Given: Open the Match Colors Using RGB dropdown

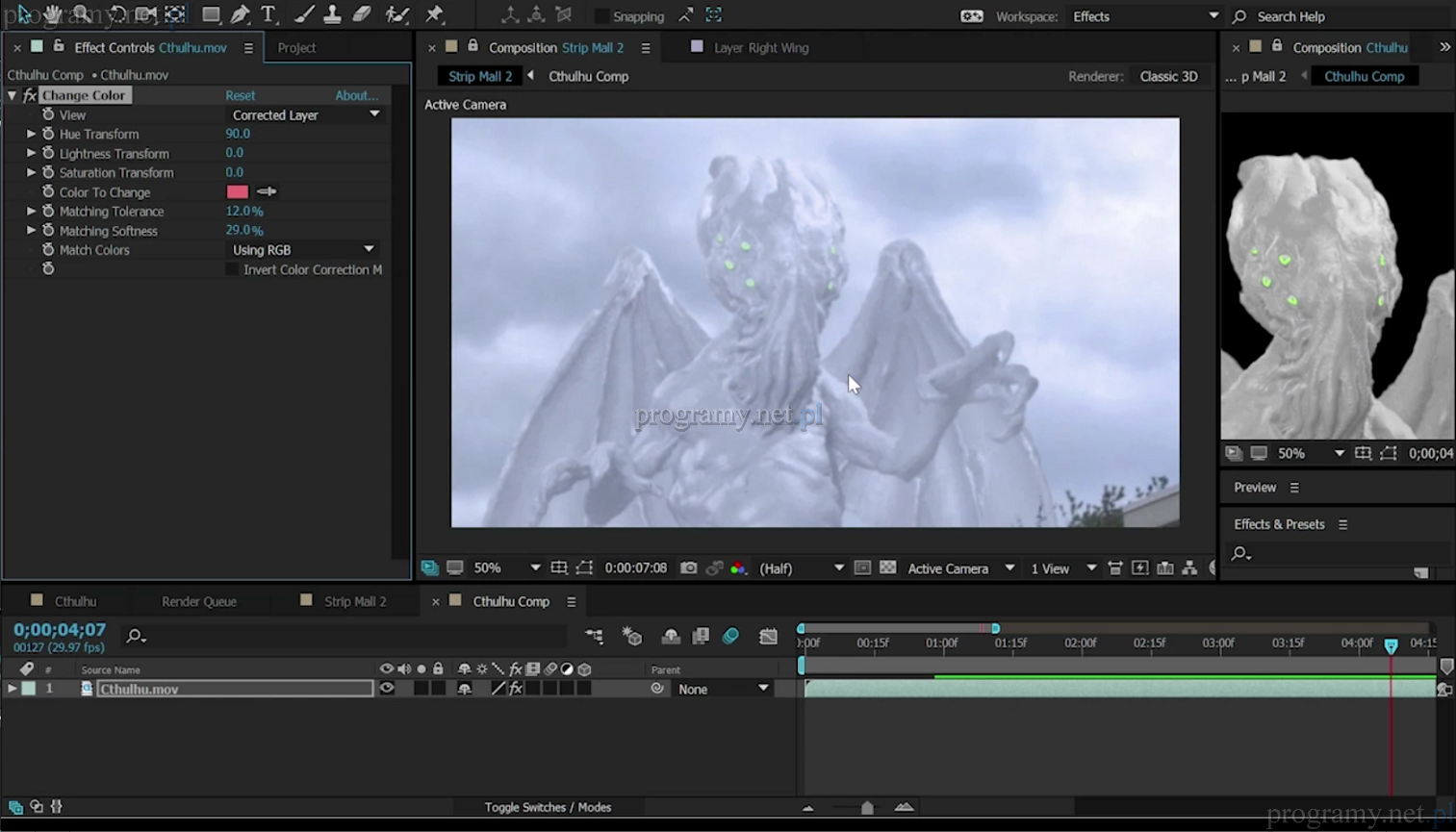Looking at the screenshot, I should click(302, 249).
